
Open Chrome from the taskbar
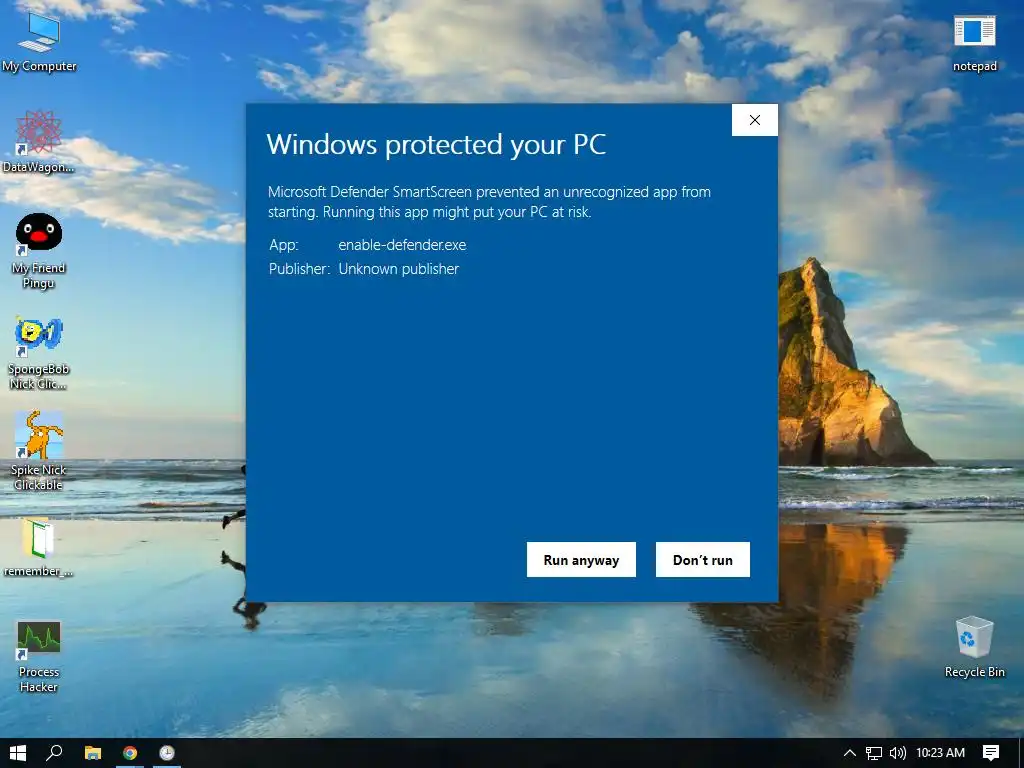[x=130, y=753]
